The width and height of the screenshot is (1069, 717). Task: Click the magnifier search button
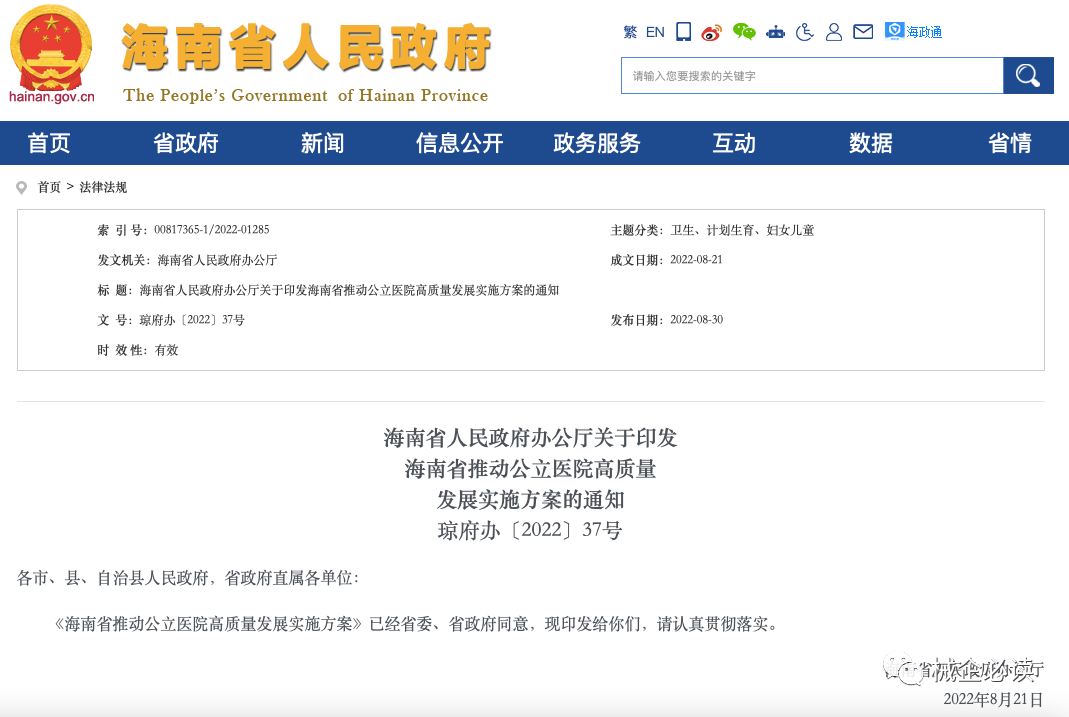tap(1028, 76)
